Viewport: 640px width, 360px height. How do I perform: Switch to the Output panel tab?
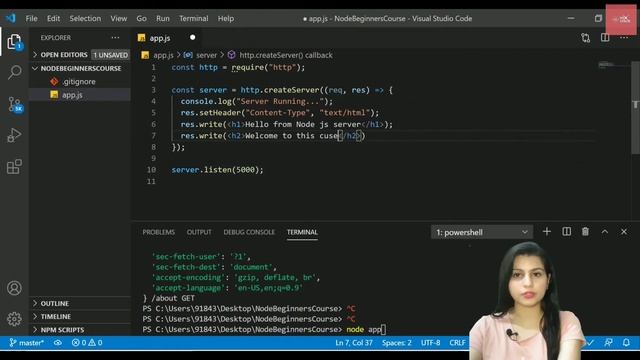point(199,232)
